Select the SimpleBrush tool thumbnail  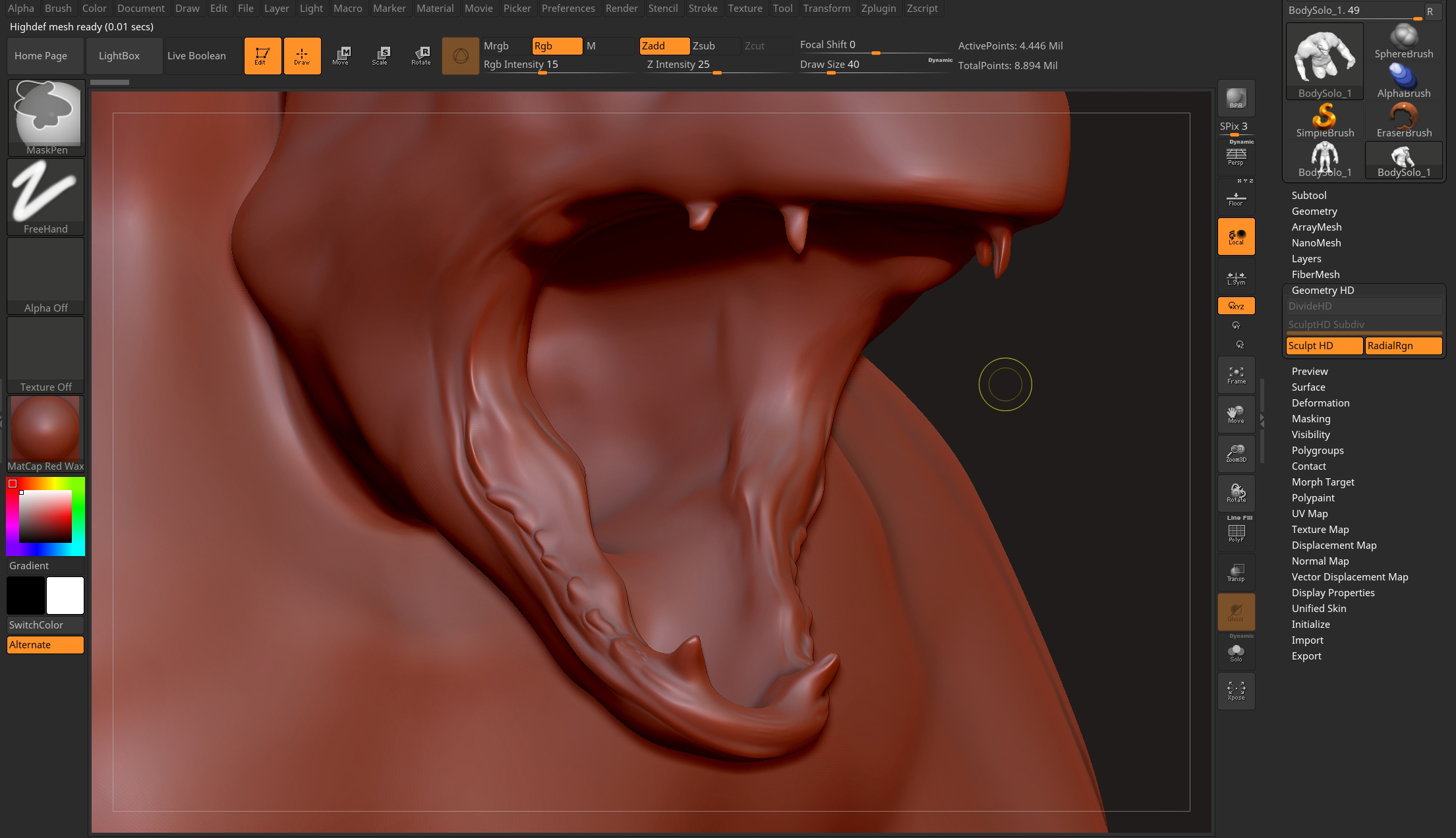(x=1325, y=121)
